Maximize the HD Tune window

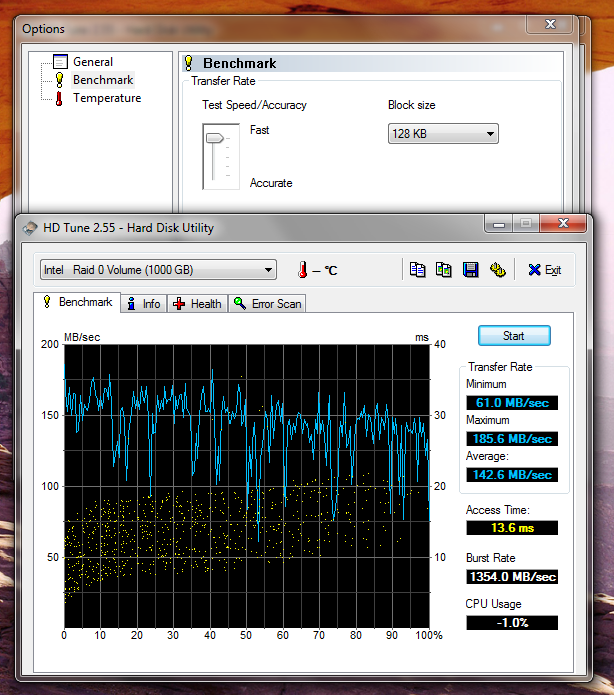pos(525,225)
